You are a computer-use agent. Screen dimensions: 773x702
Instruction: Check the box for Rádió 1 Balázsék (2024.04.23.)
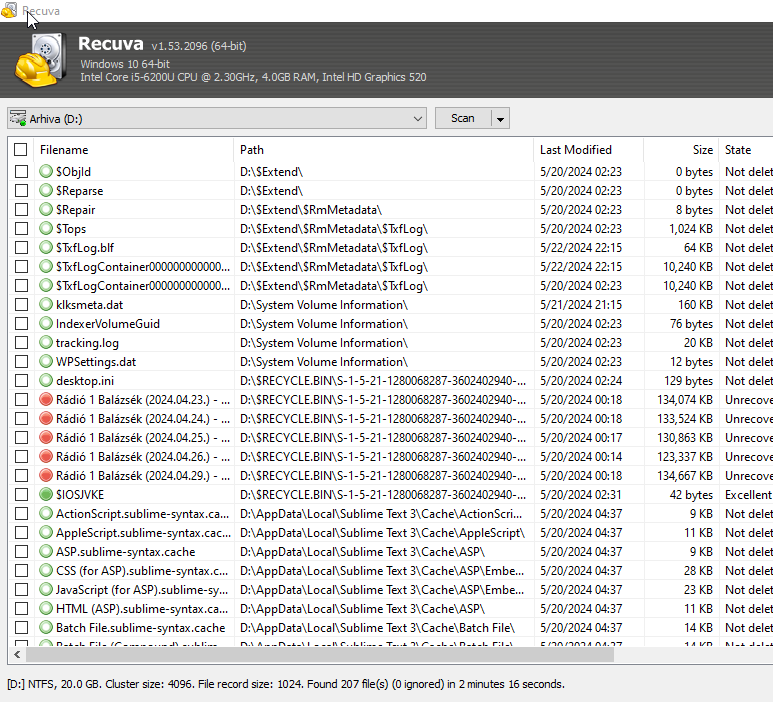click(21, 399)
